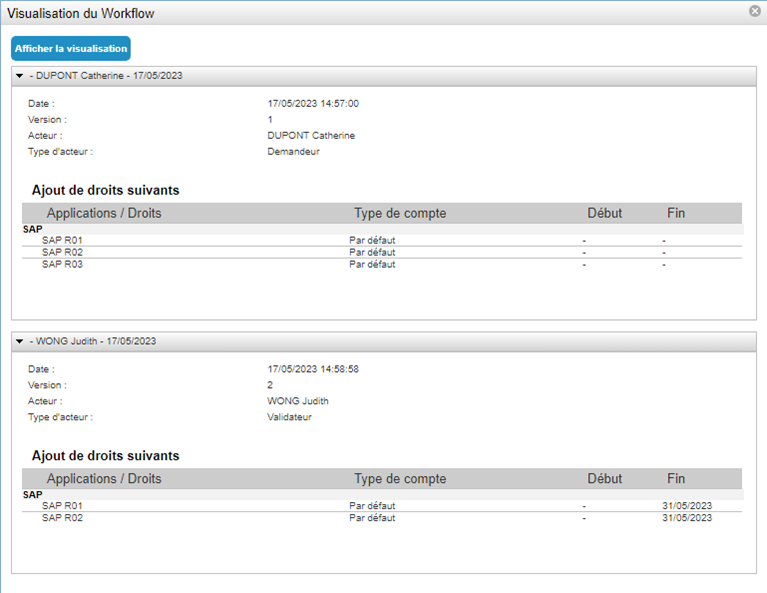Click the Afficher la visualisation button
The height and width of the screenshot is (593, 767).
point(71,48)
